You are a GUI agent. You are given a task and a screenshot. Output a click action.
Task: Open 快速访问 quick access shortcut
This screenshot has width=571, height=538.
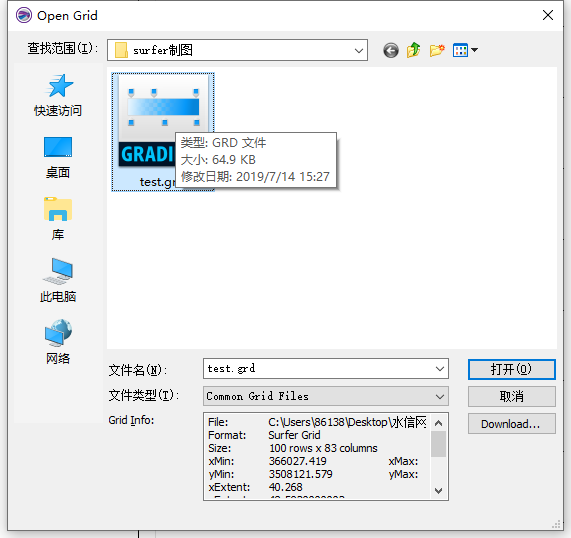point(58,95)
